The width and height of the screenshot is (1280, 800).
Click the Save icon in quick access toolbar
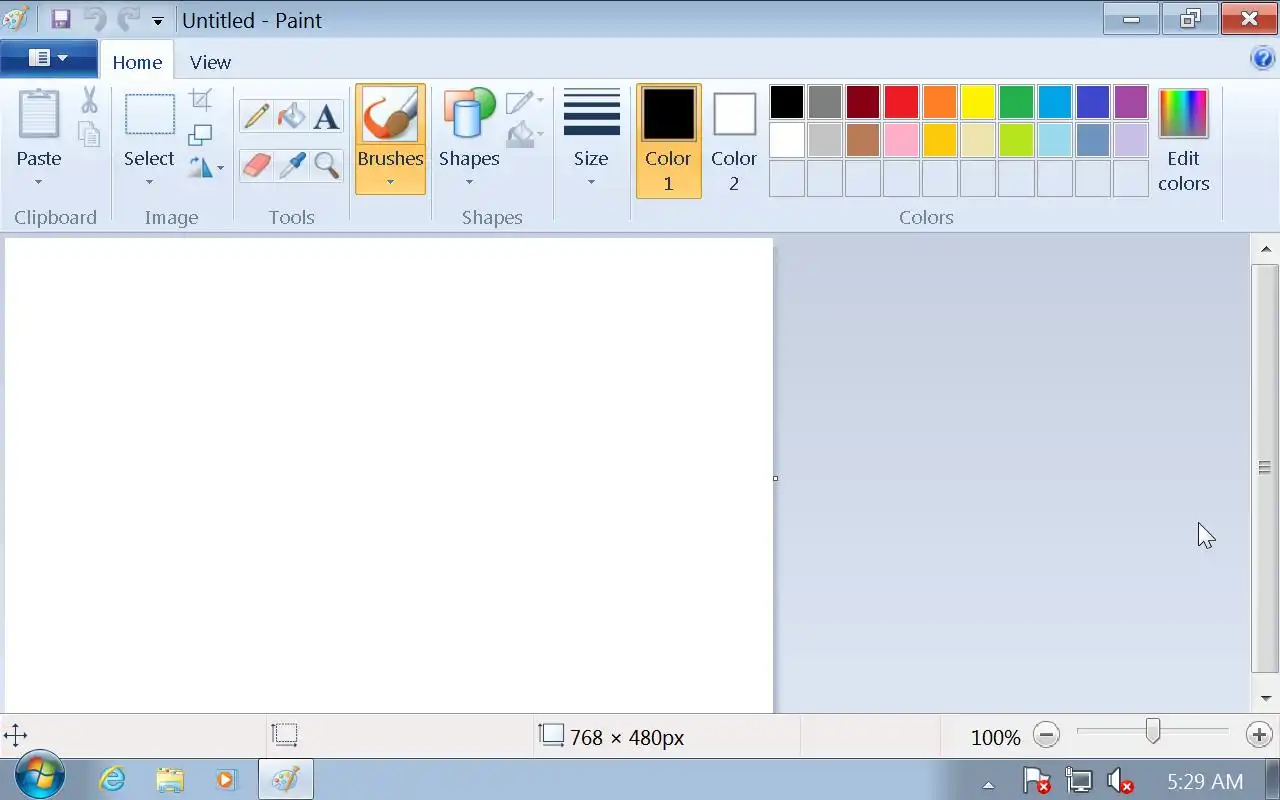61,19
